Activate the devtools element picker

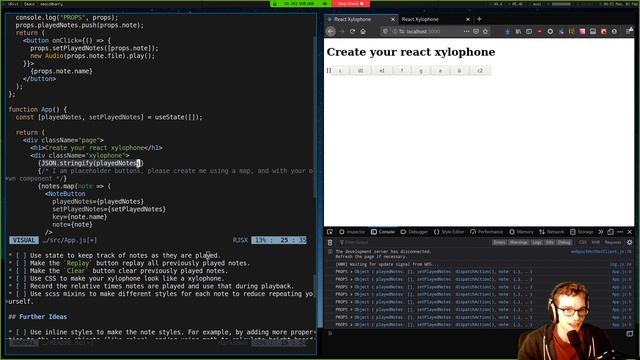point(330,232)
